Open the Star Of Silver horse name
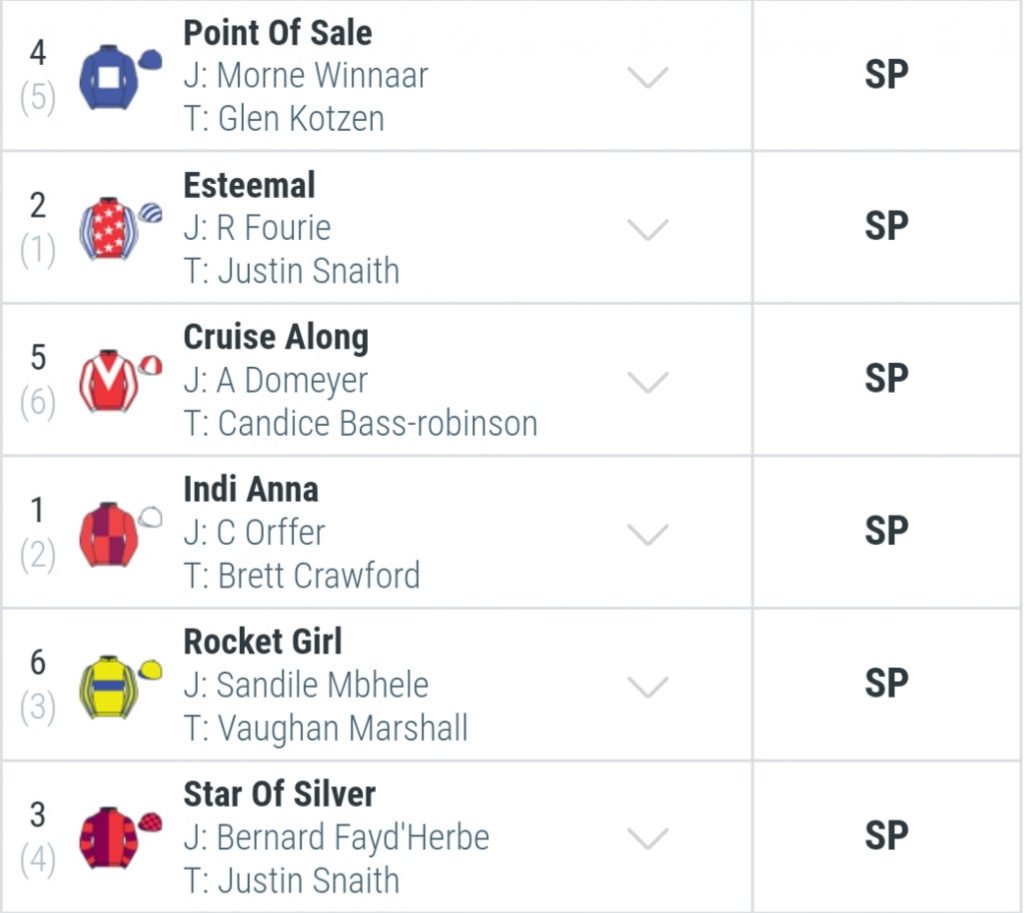1024x913 pixels. coord(280,794)
